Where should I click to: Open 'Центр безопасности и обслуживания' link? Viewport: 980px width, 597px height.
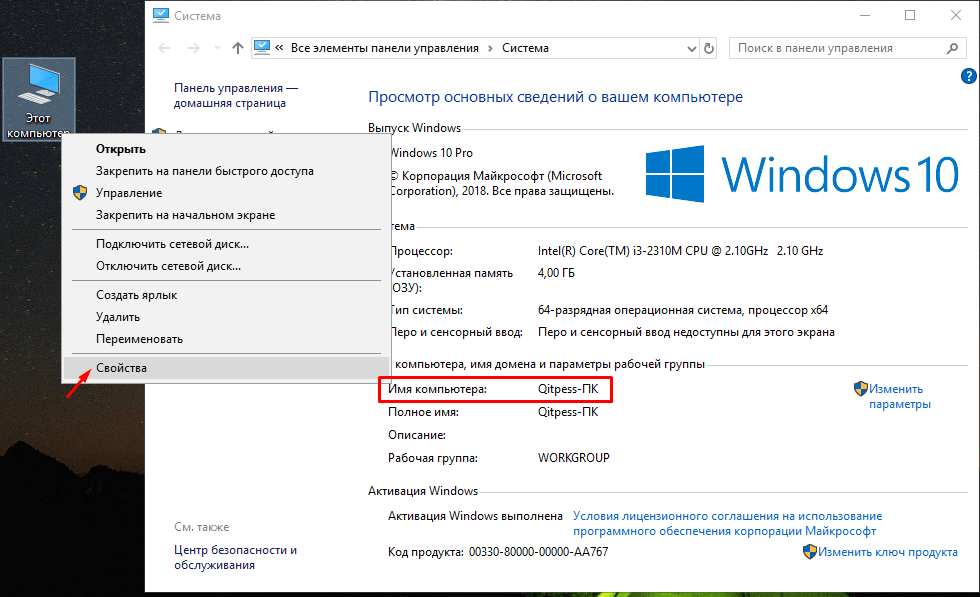pyautogui.click(x=235, y=557)
